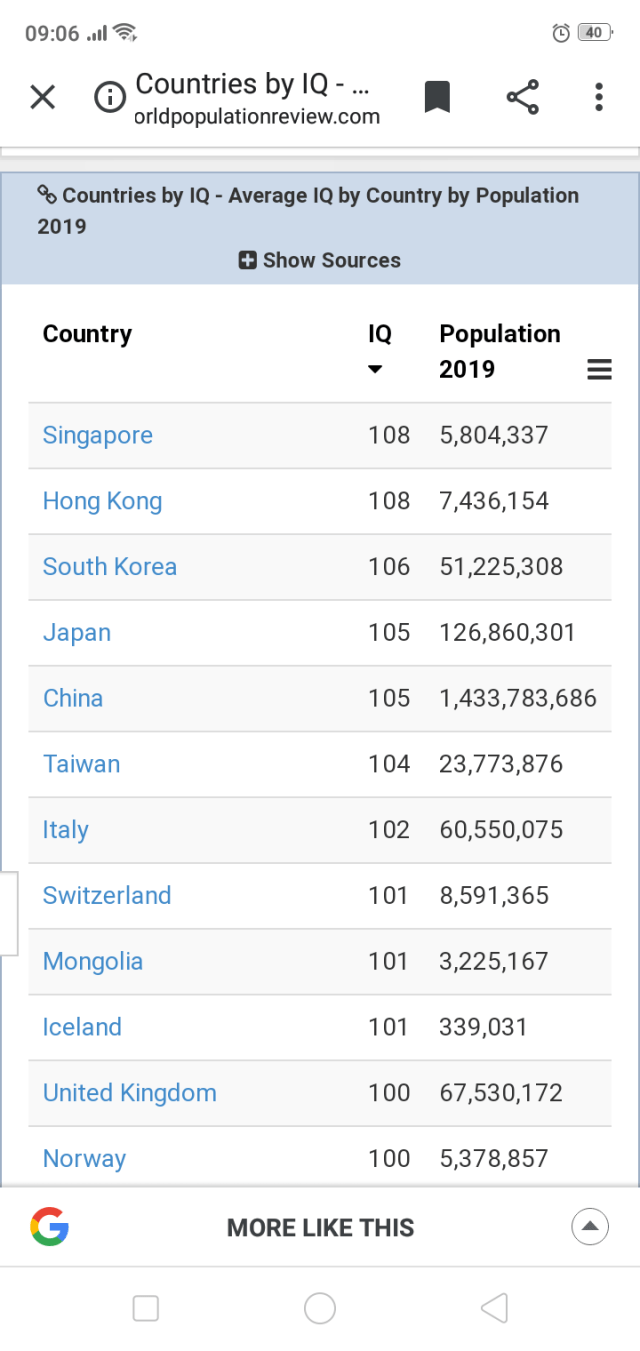Open the table hamburger menu
The image size is (640, 1351).
[x=599, y=370]
